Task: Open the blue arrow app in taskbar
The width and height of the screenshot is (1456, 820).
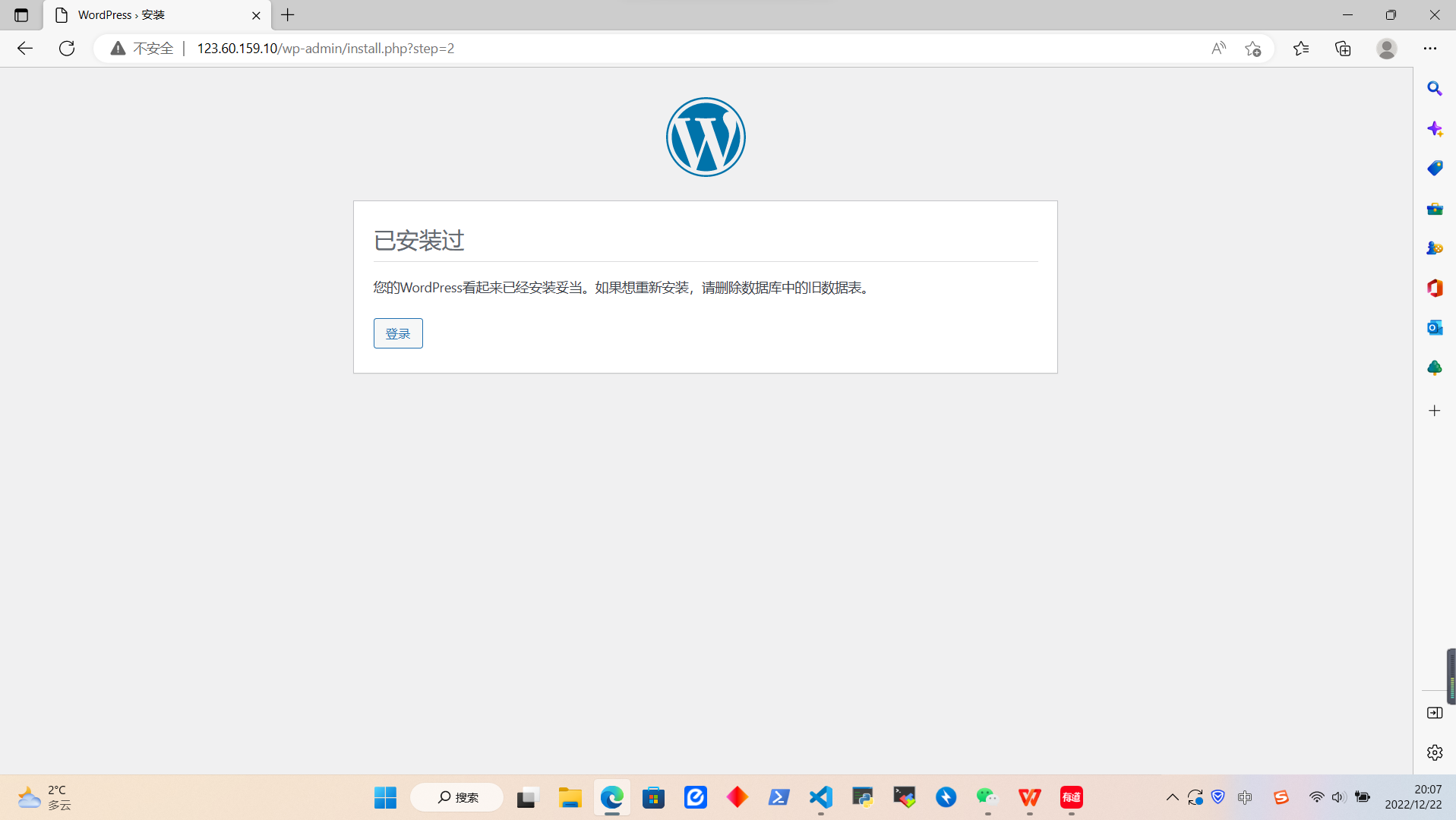Action: coord(779,797)
